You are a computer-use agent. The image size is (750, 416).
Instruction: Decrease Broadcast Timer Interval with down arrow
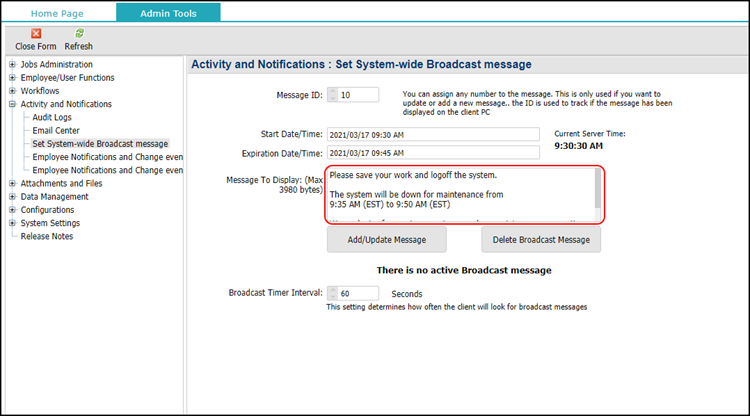[x=333, y=296]
